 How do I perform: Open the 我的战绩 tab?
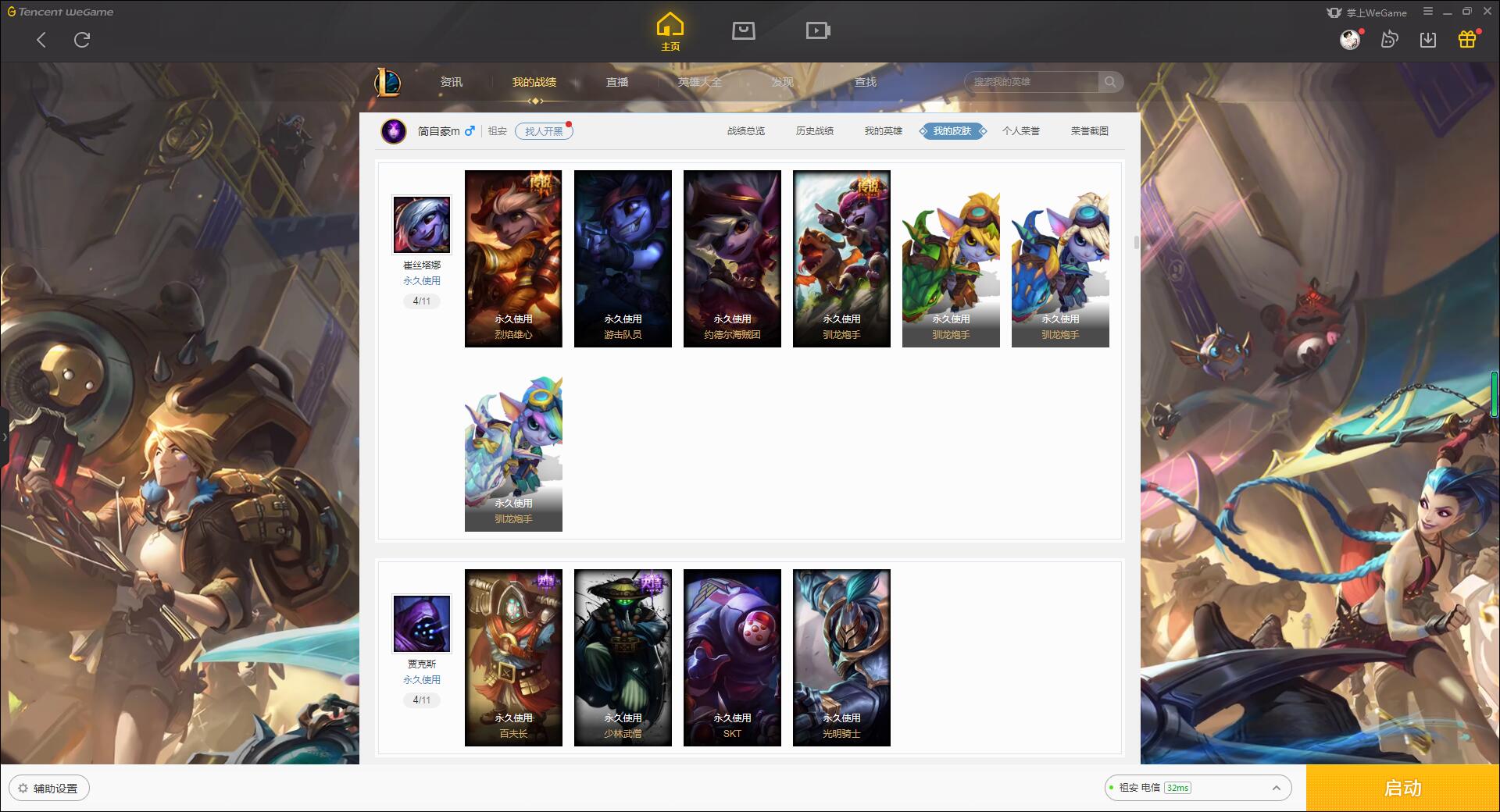coord(534,82)
